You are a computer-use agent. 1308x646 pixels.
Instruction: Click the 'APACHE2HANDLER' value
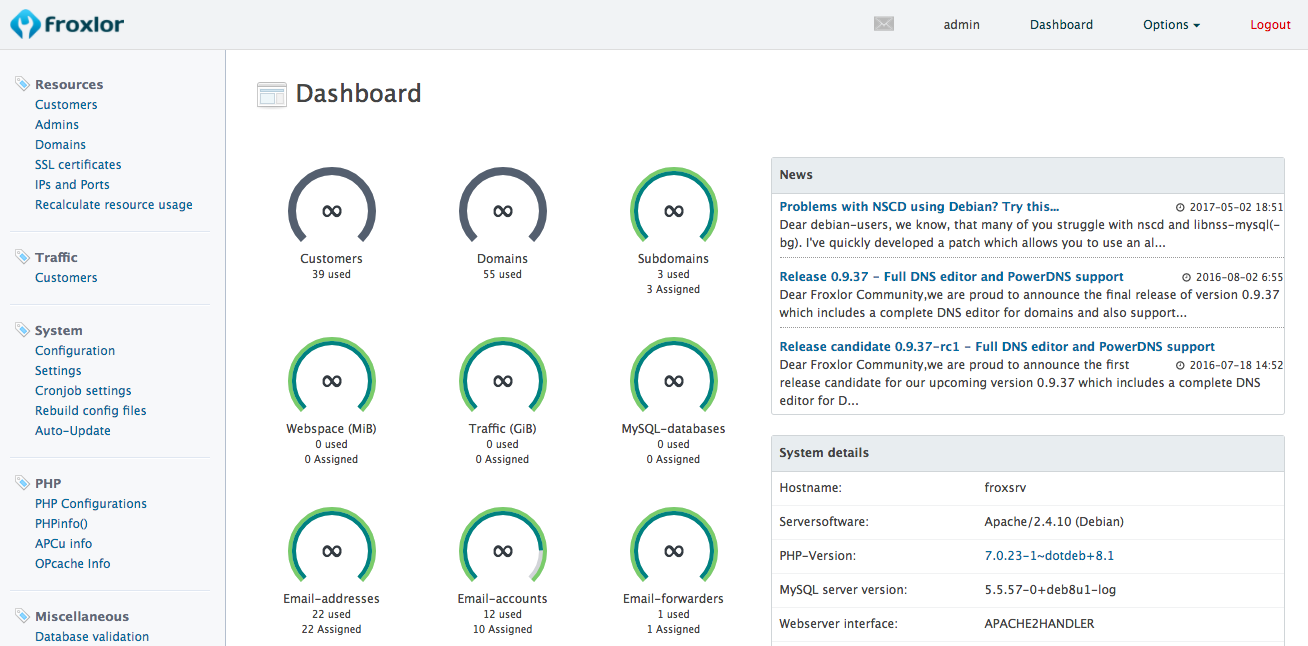(x=1039, y=624)
